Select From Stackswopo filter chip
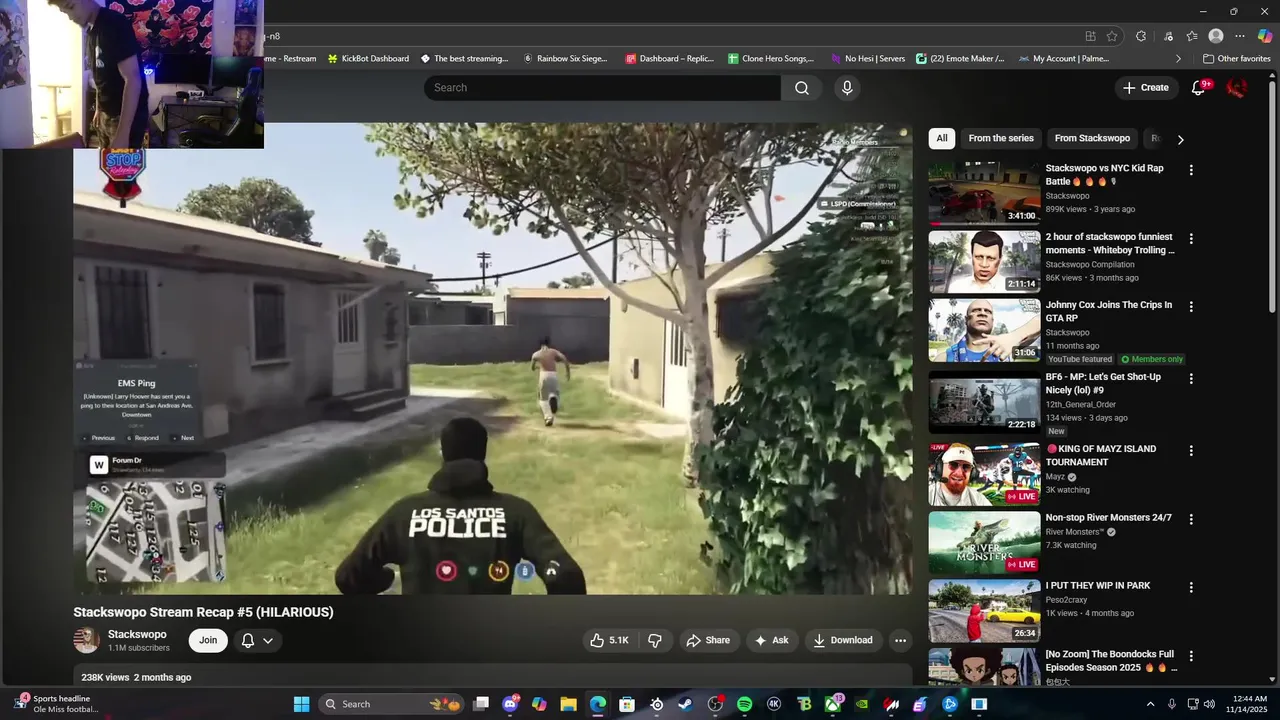Image resolution: width=1280 pixels, height=720 pixels. click(x=1092, y=139)
